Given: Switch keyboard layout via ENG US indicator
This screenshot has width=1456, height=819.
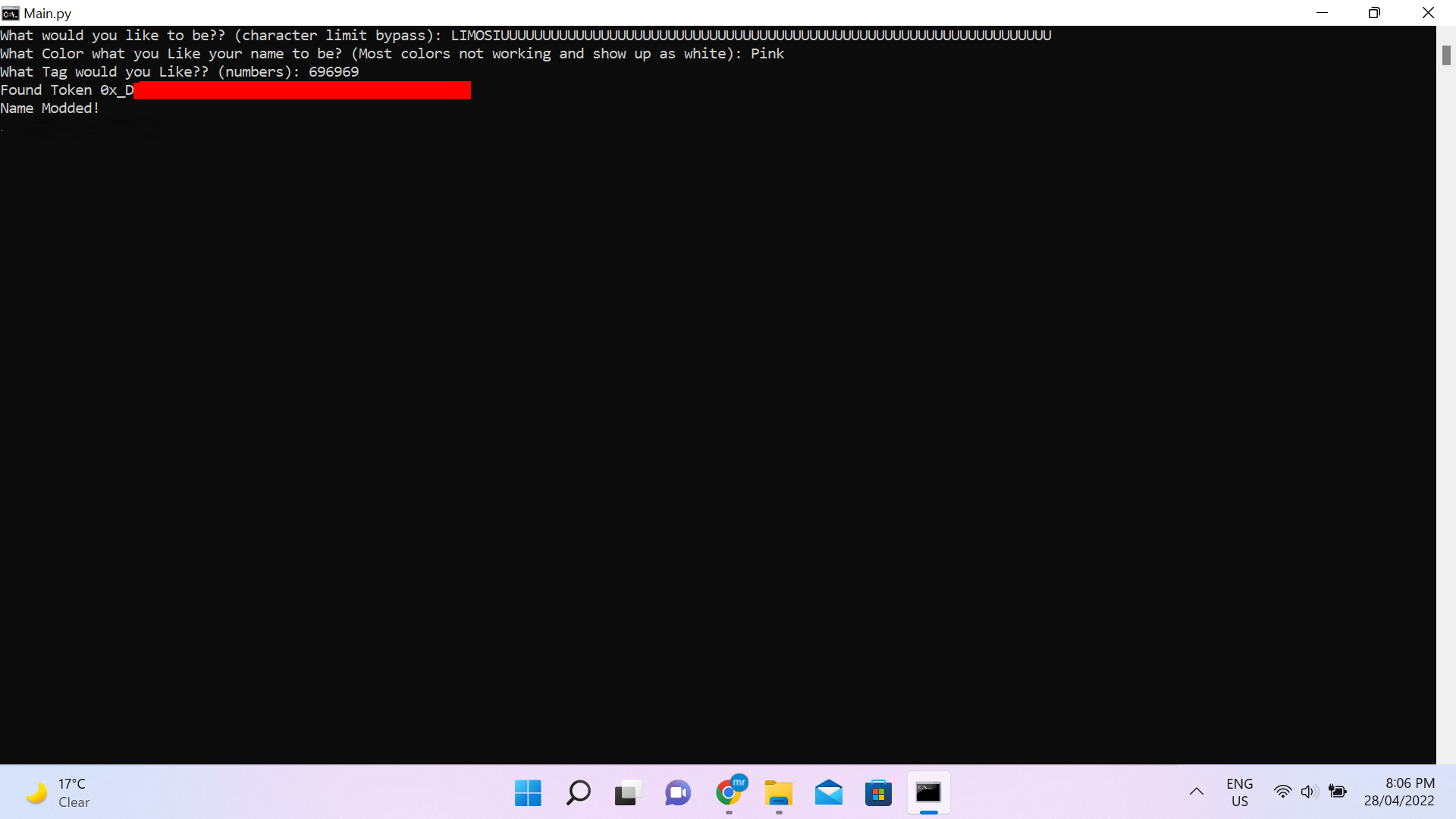Looking at the screenshot, I should click(x=1239, y=792).
